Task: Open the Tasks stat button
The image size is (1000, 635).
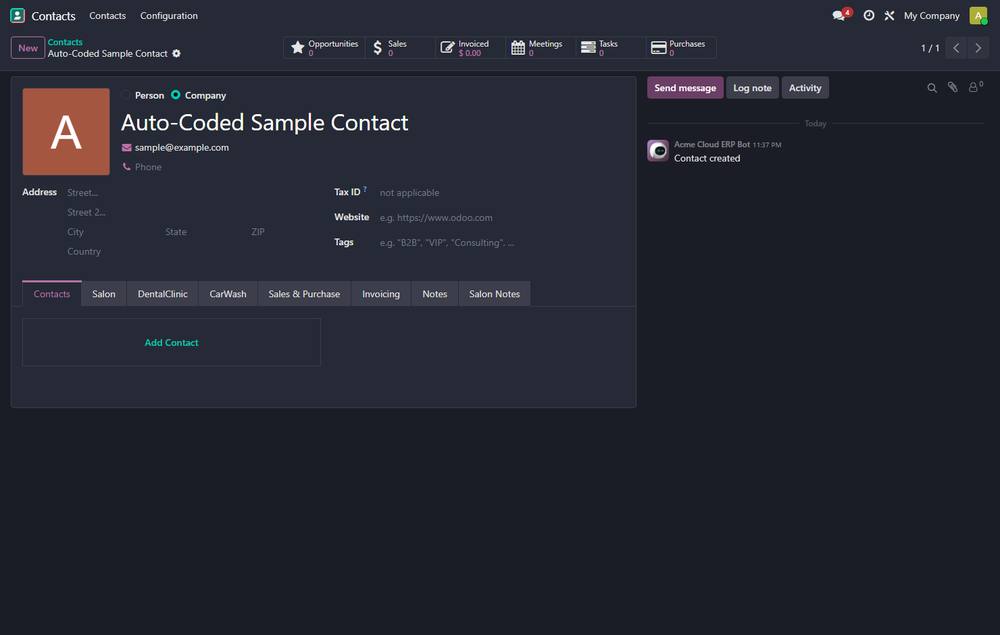Action: (610, 48)
